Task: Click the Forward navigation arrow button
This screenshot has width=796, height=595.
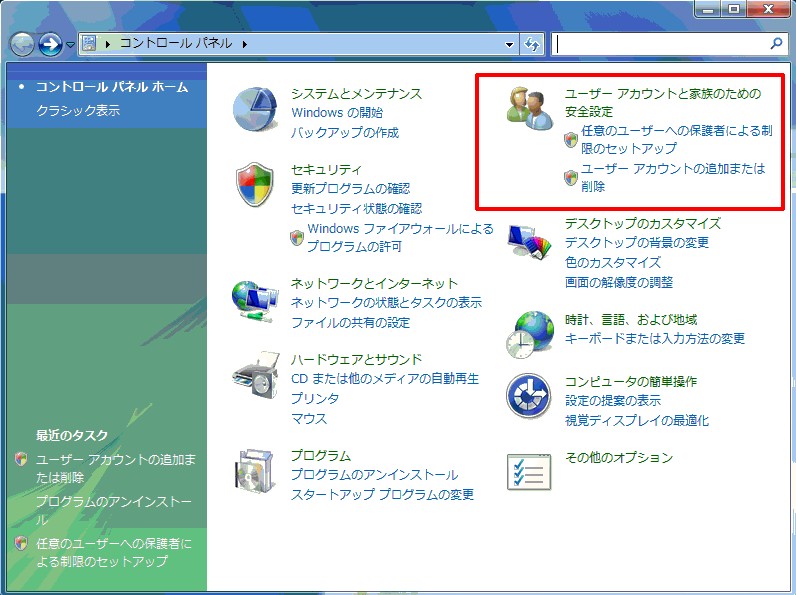Action: [x=50, y=45]
